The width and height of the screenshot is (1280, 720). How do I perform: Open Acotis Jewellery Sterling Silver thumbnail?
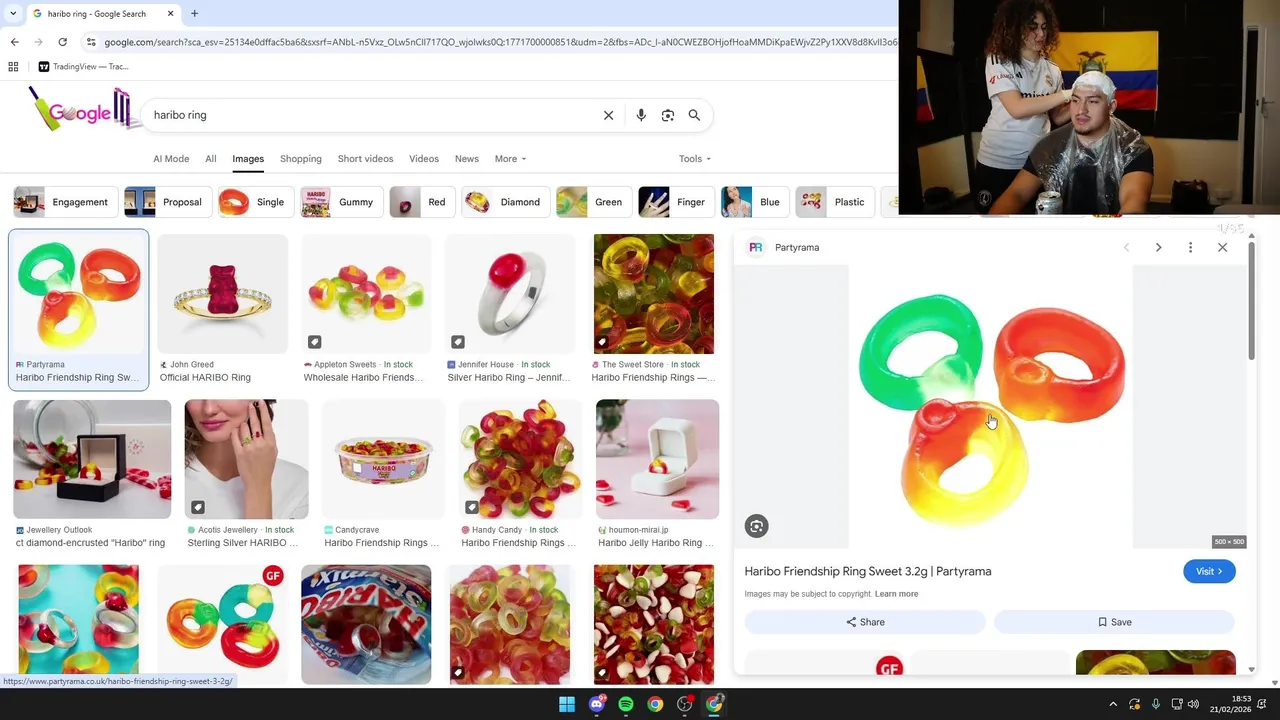click(246, 459)
